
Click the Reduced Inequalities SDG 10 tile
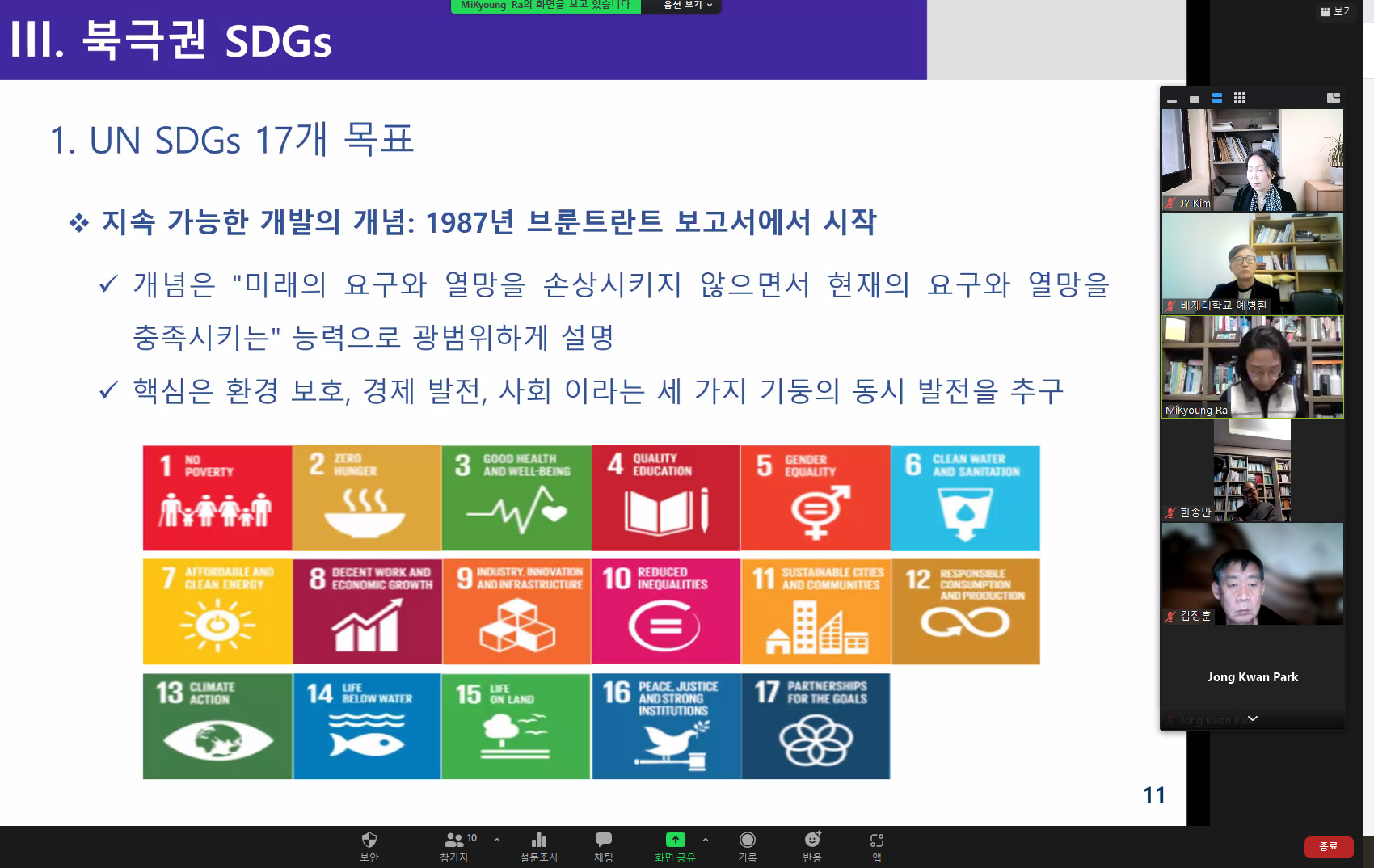665,612
